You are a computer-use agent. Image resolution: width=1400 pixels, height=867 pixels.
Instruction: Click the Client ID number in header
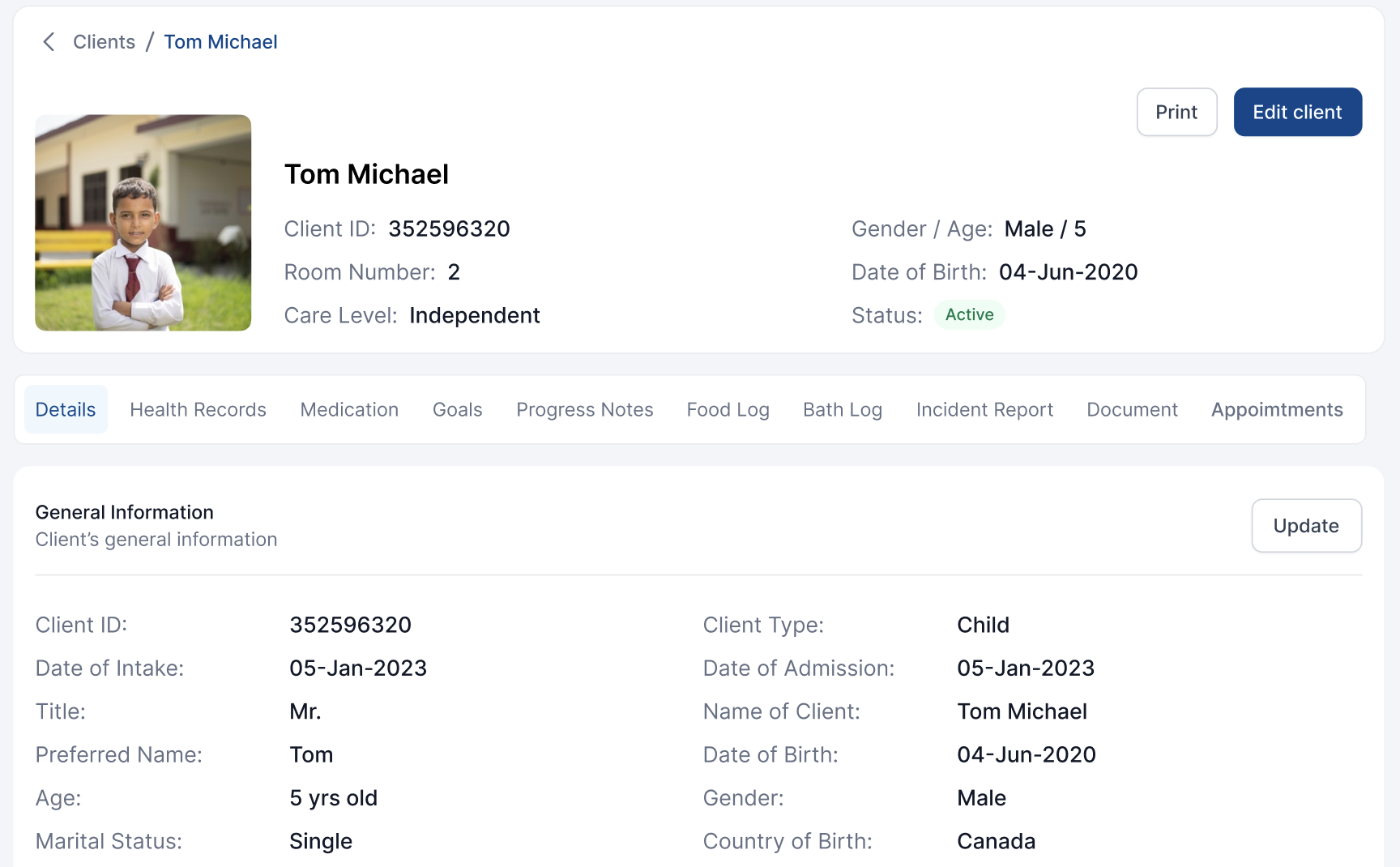pos(449,229)
